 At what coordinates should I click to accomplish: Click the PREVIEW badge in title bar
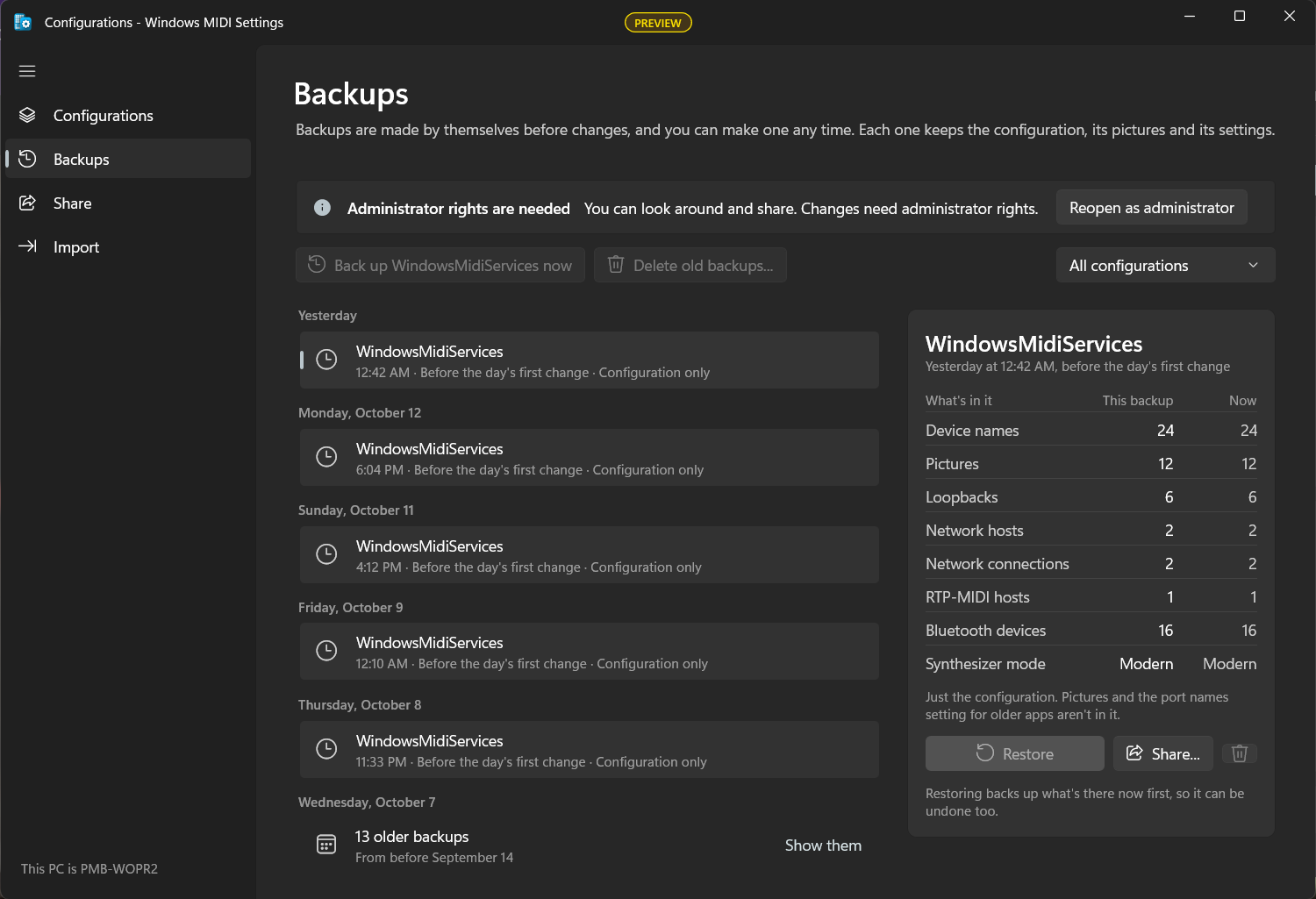point(658,23)
